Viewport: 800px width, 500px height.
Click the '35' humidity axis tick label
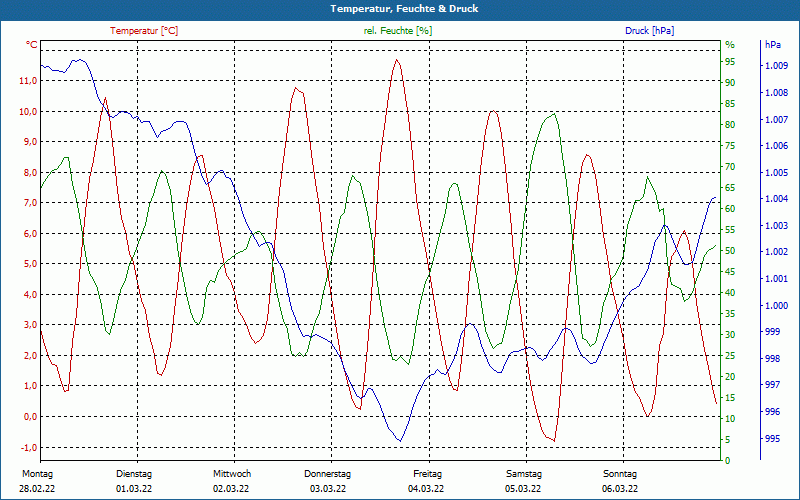pos(730,314)
